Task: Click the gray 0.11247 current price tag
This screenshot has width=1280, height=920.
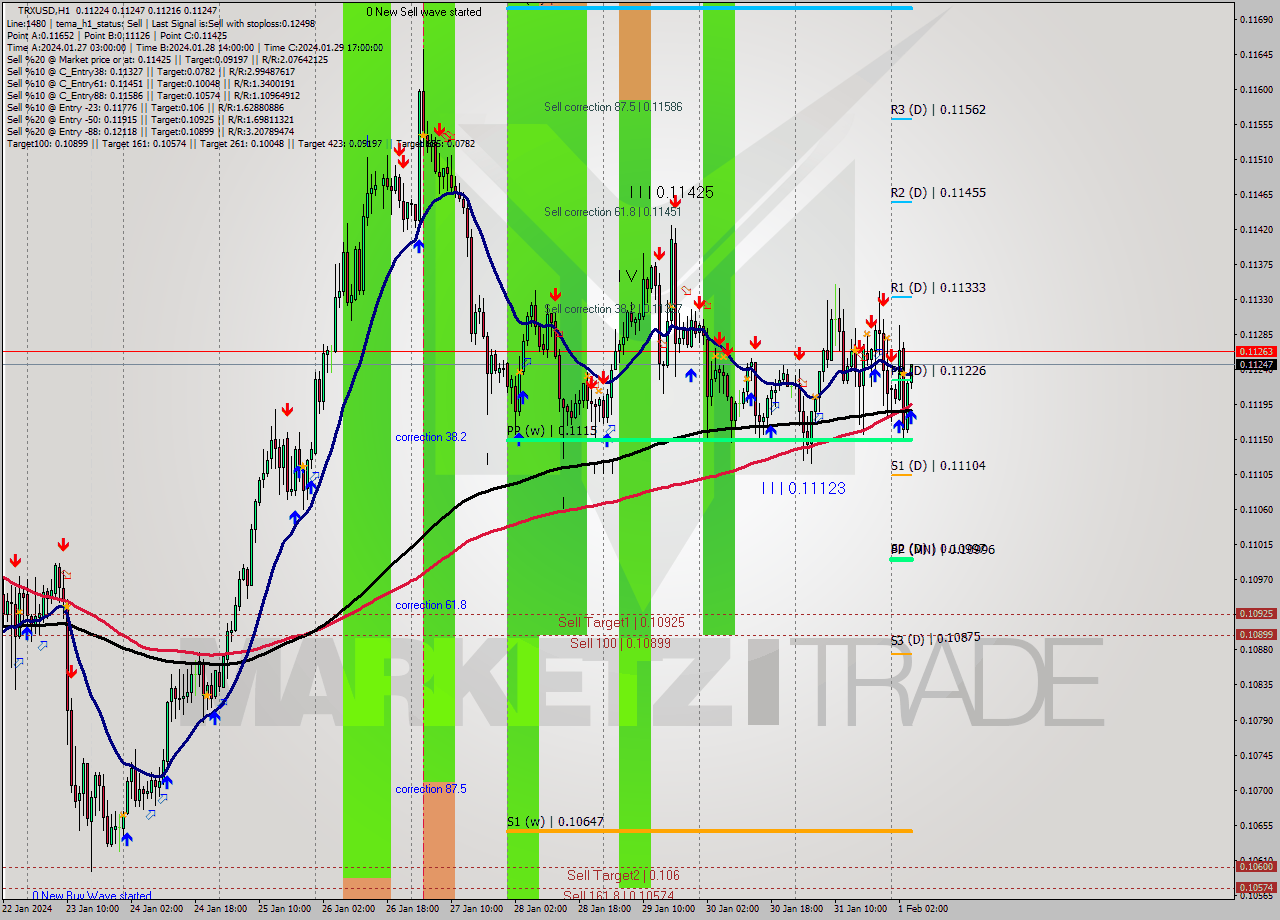Action: point(1255,365)
